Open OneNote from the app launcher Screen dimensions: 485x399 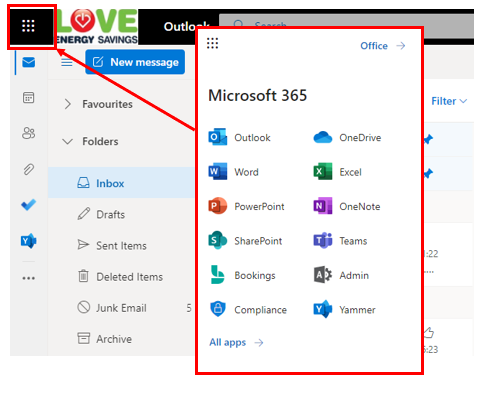pyautogui.click(x=347, y=206)
